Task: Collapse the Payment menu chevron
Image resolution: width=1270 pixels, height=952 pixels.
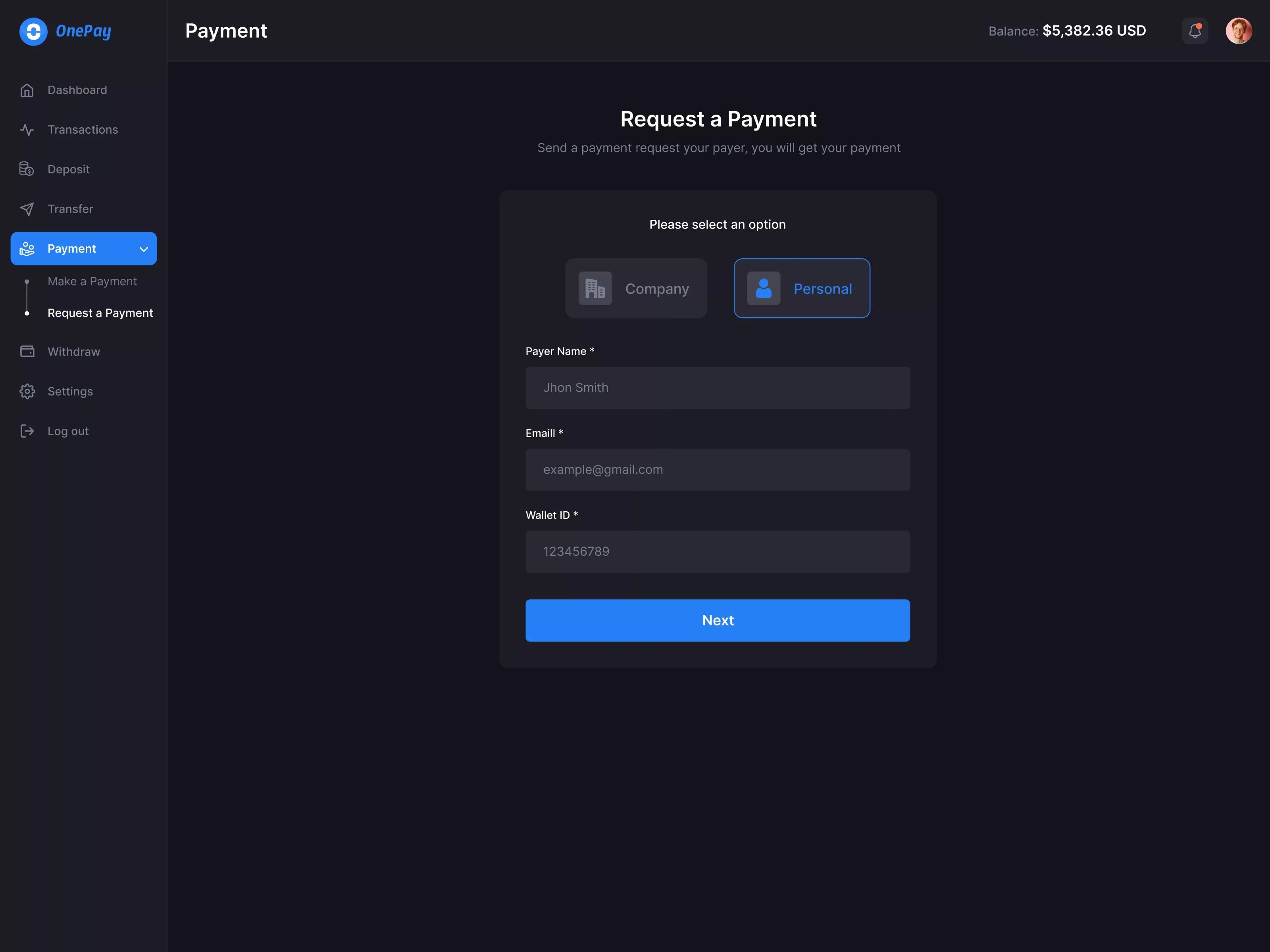Action: click(144, 249)
